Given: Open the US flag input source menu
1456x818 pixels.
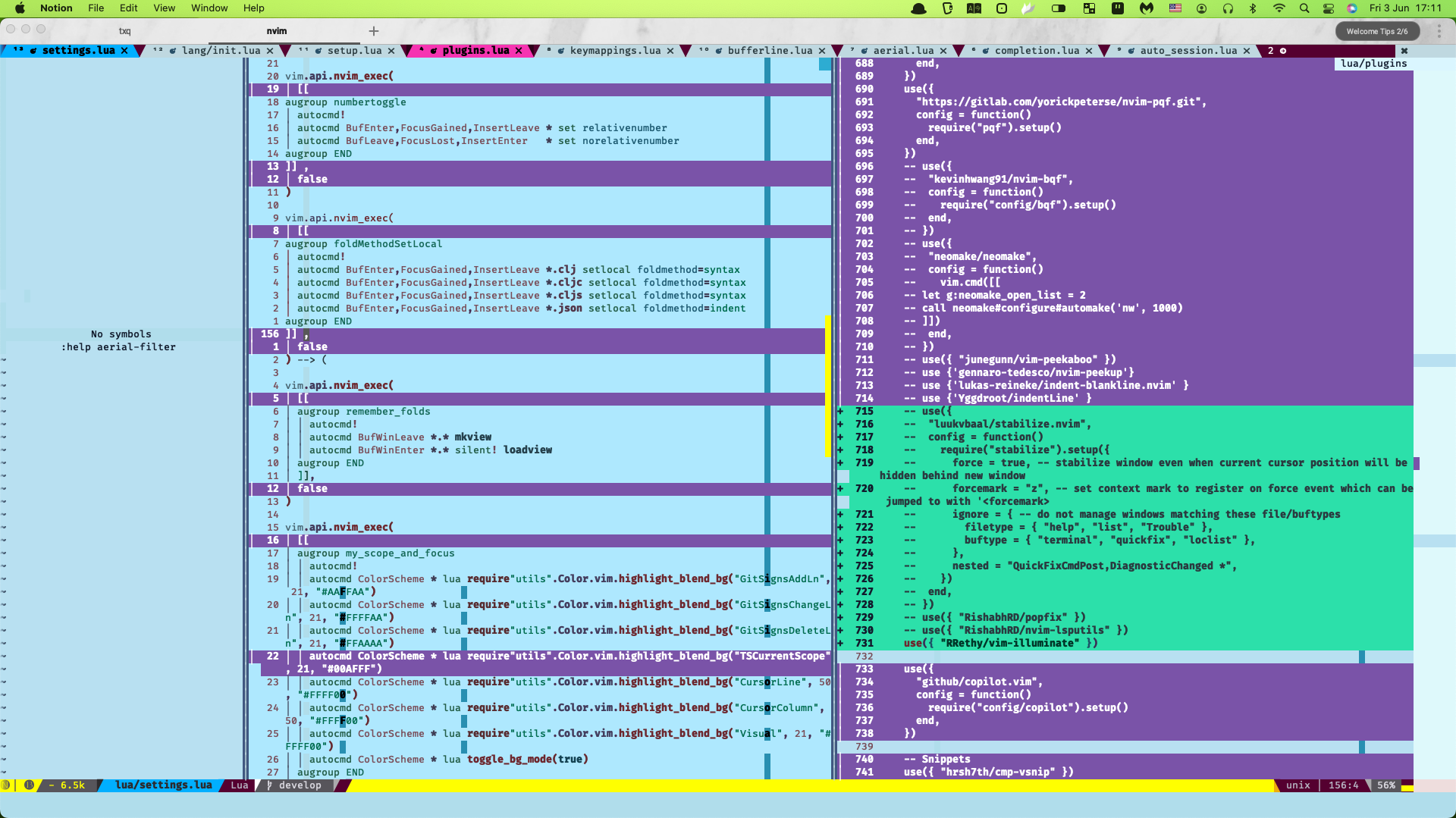Looking at the screenshot, I should pos(1175,8).
